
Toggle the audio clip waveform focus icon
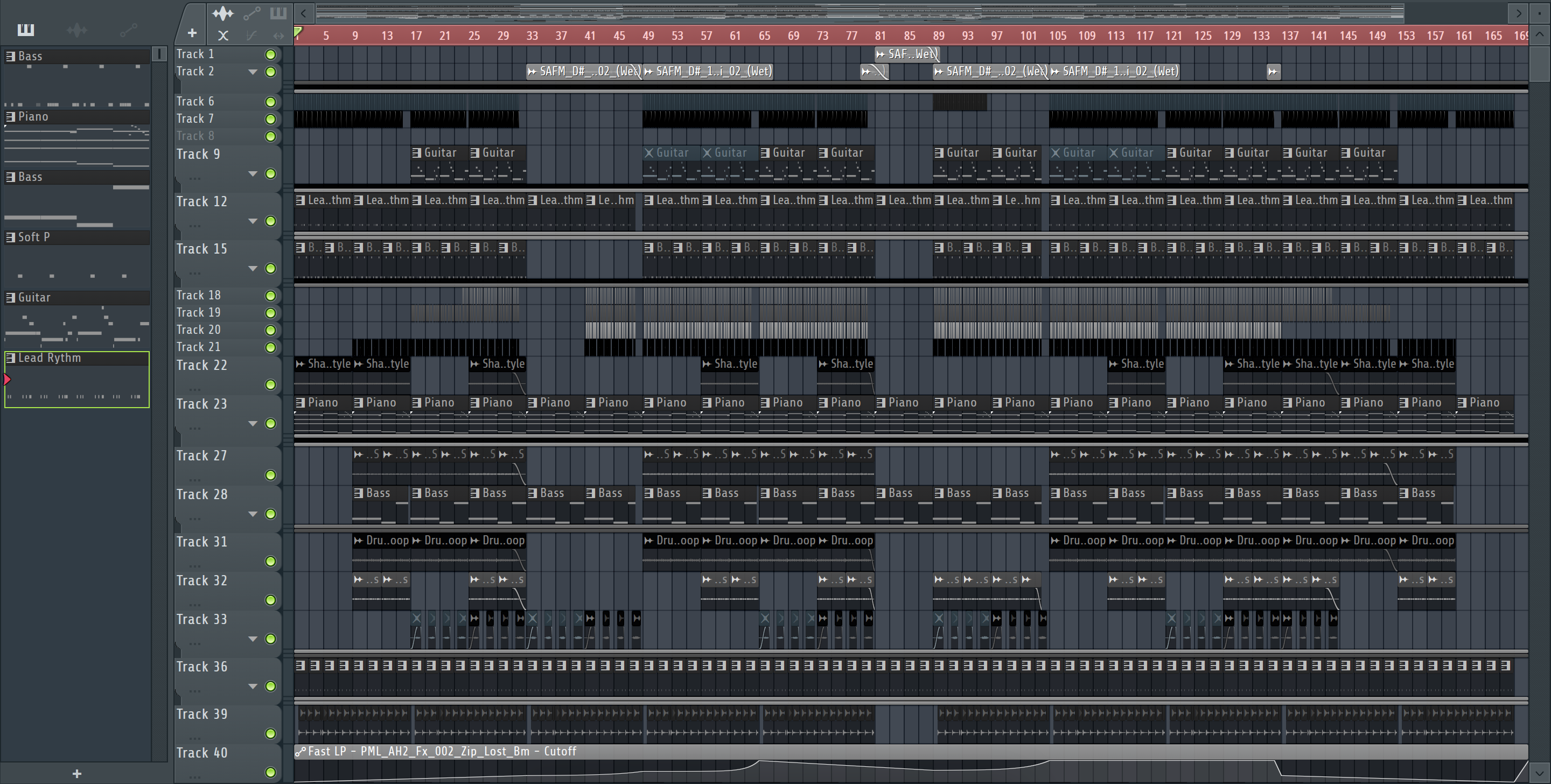coord(223,12)
